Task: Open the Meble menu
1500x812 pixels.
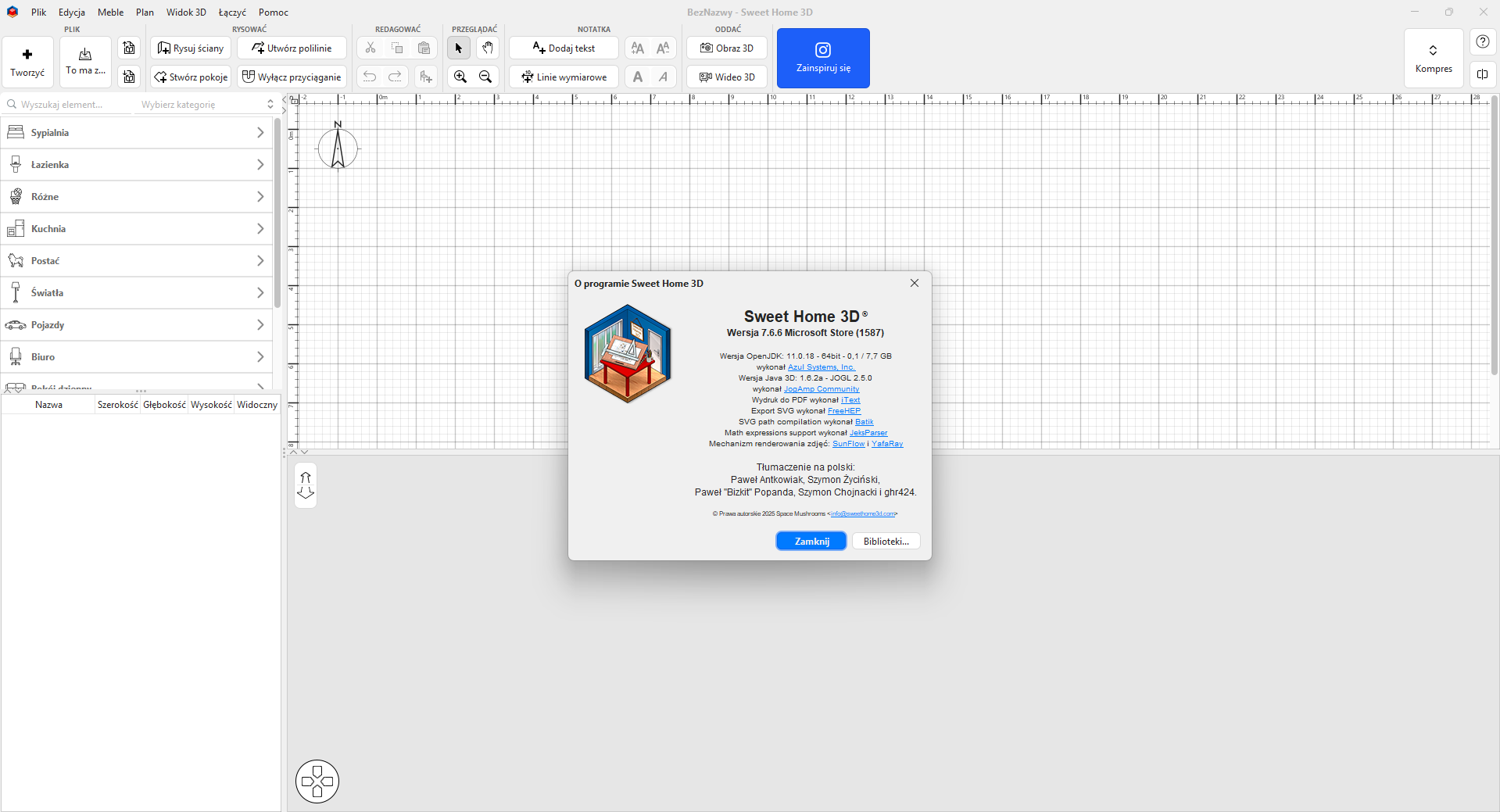Action: click(111, 12)
